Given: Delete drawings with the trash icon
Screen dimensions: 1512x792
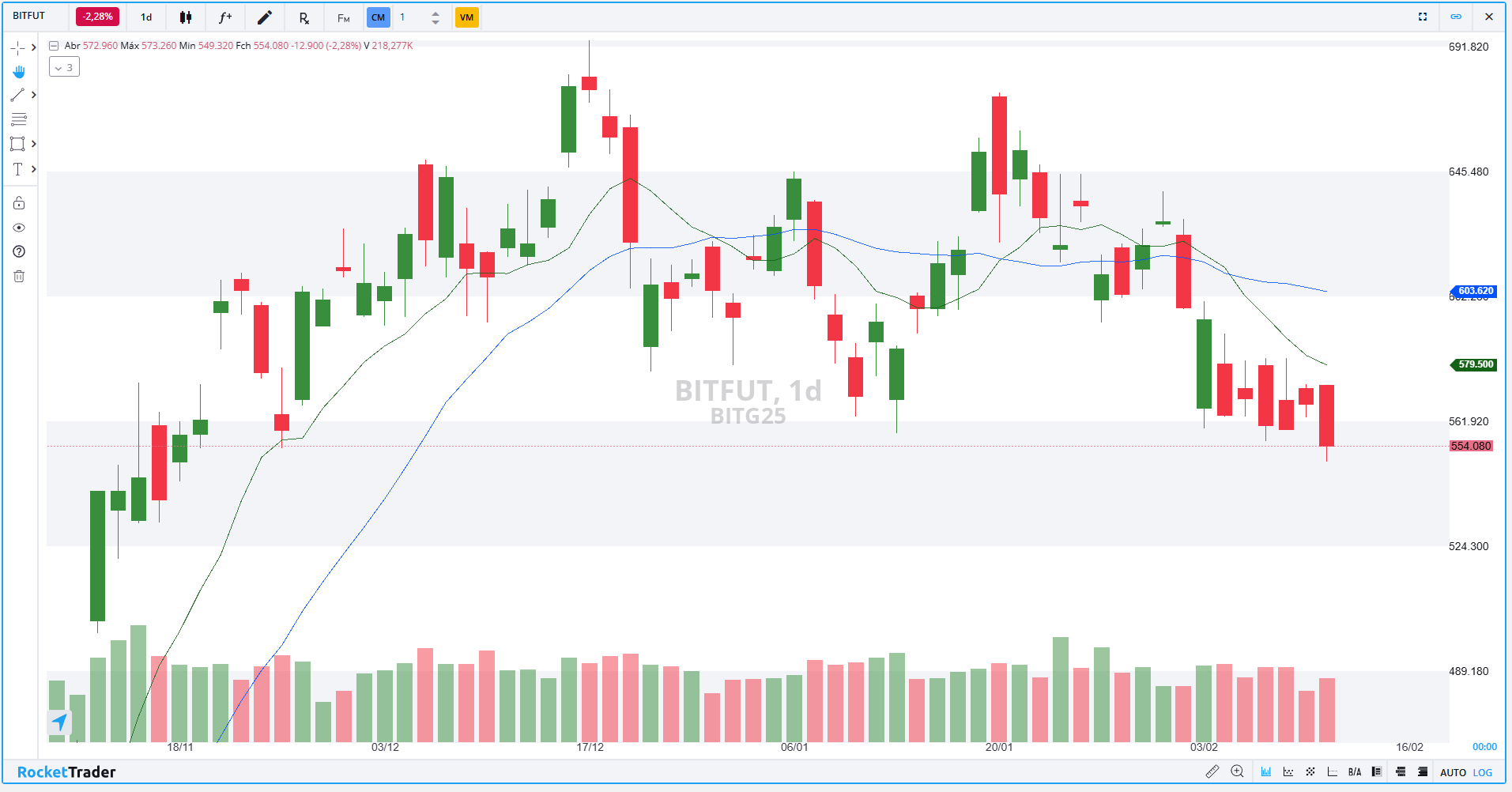Looking at the screenshot, I should click(x=19, y=276).
